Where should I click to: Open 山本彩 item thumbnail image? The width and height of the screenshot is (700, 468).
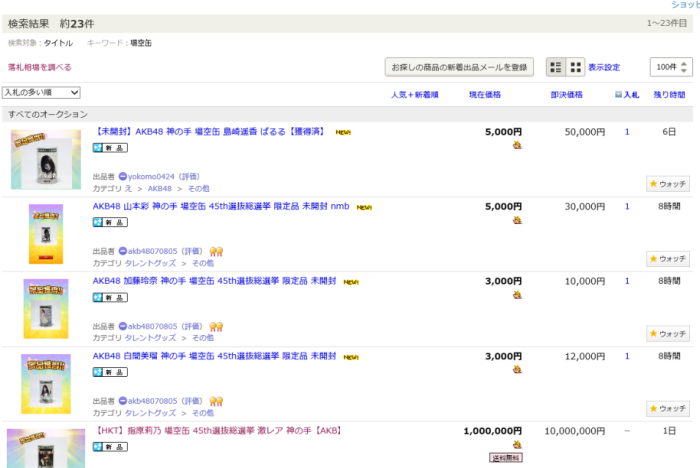pyautogui.click(x=46, y=234)
